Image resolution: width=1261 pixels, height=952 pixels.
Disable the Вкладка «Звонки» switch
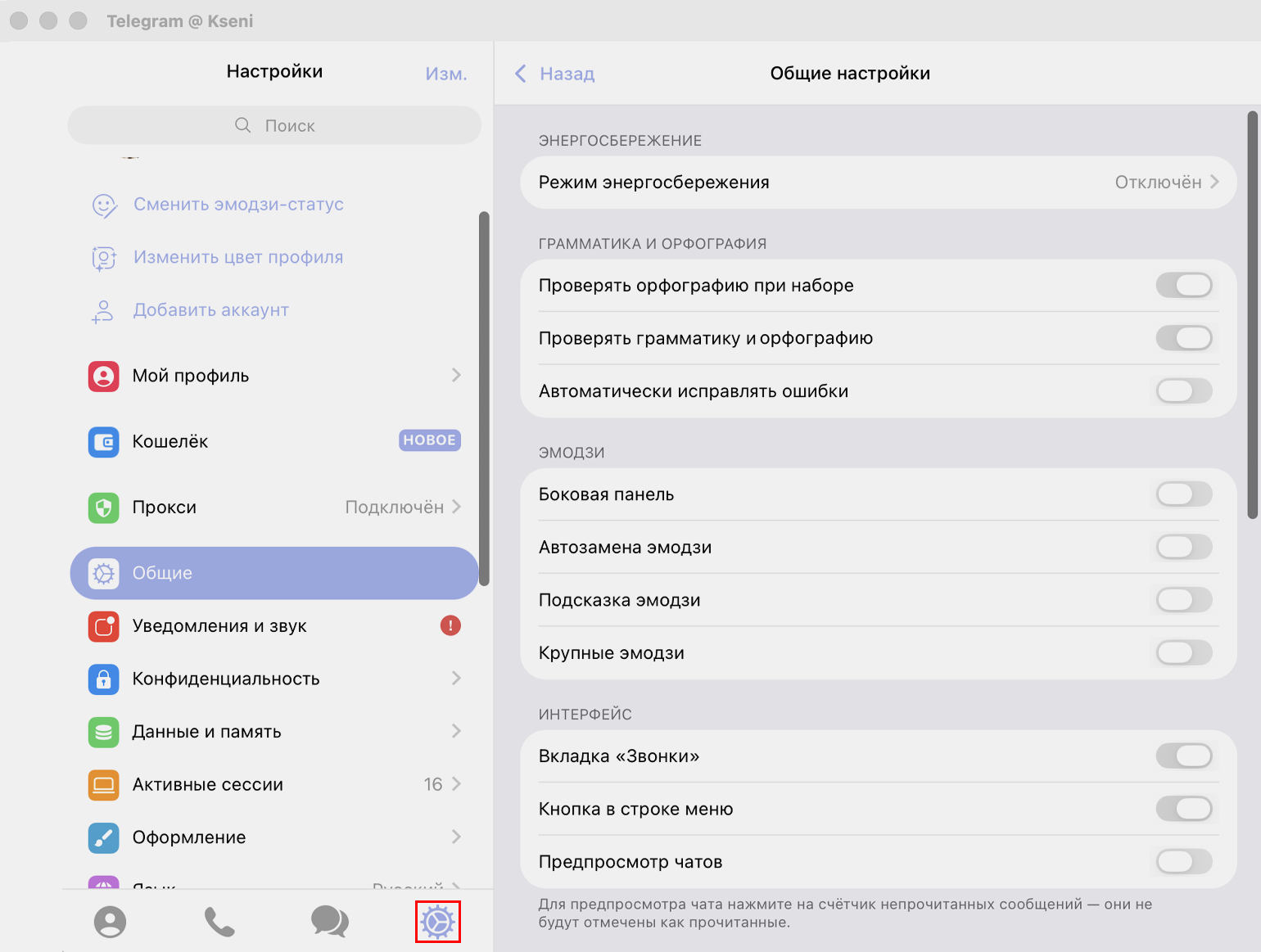click(x=1183, y=756)
